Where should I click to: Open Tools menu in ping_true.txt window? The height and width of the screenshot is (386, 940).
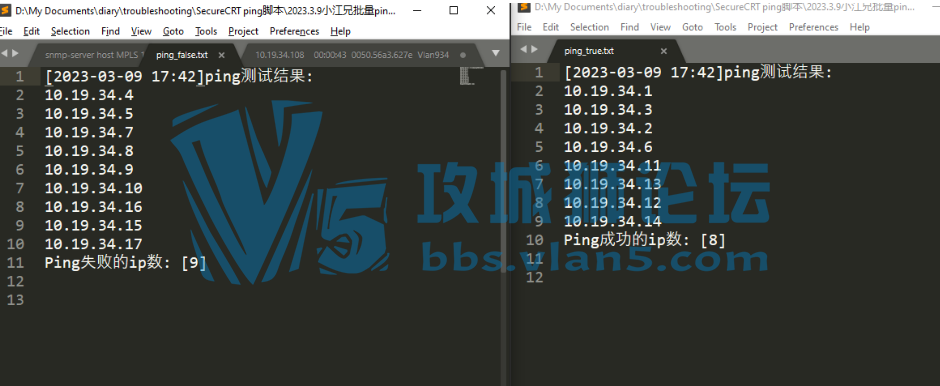pos(725,27)
